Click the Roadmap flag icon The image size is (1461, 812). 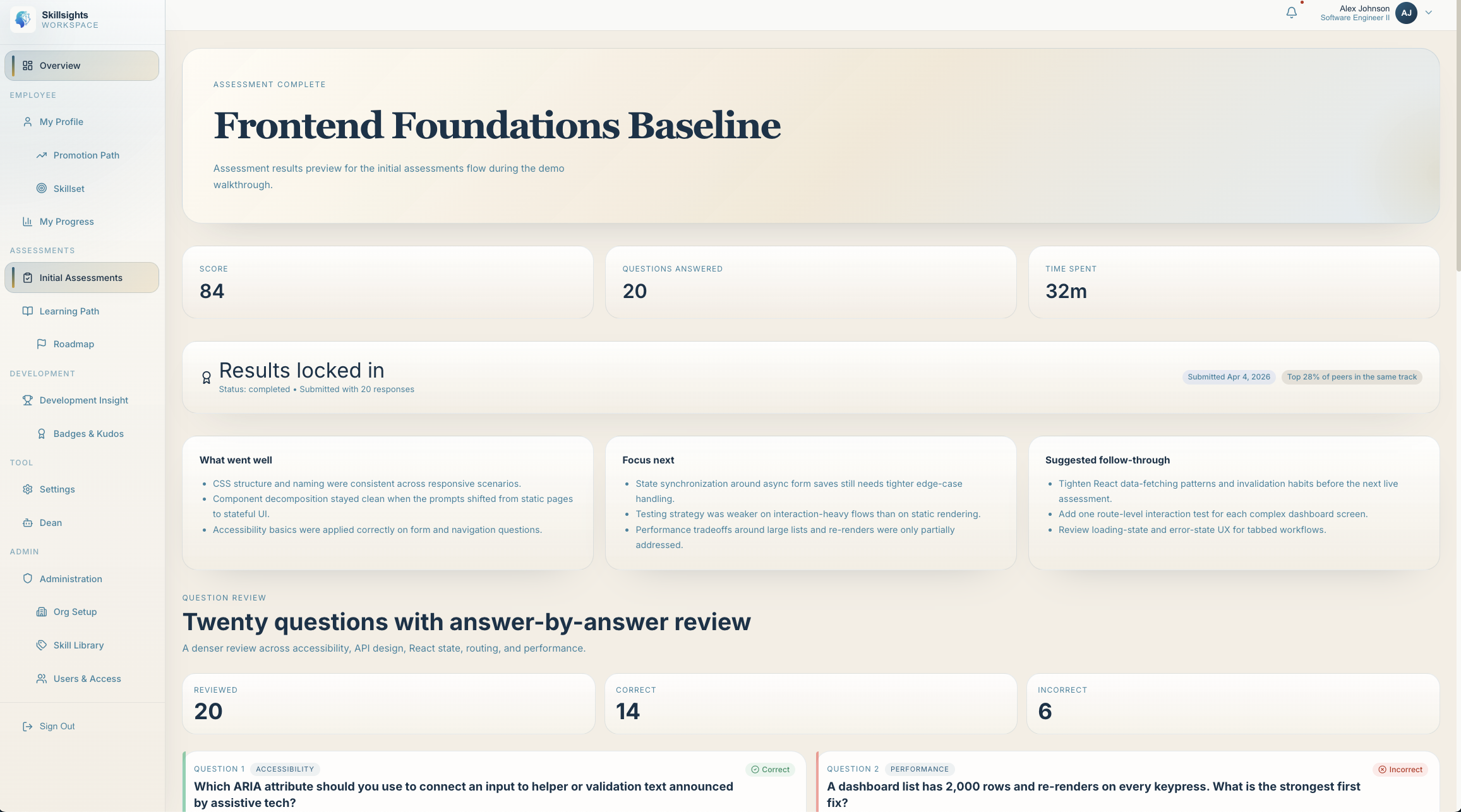click(42, 344)
